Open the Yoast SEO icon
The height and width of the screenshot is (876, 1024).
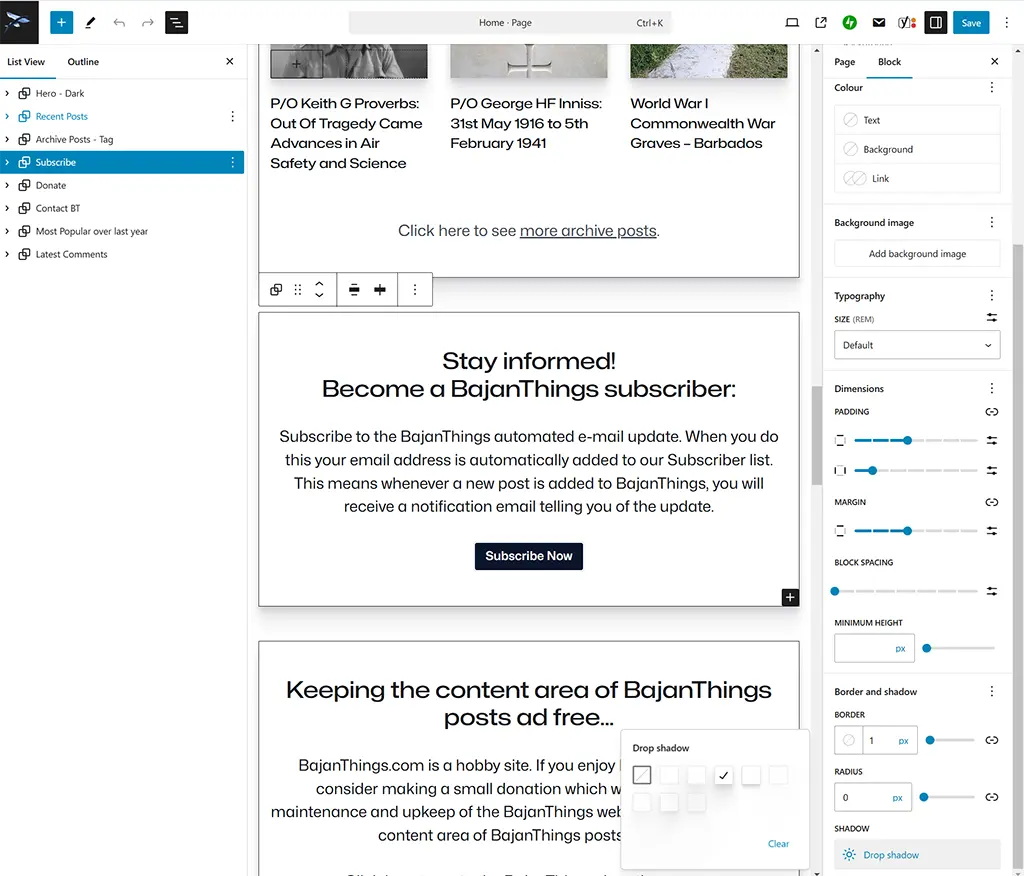coord(906,22)
